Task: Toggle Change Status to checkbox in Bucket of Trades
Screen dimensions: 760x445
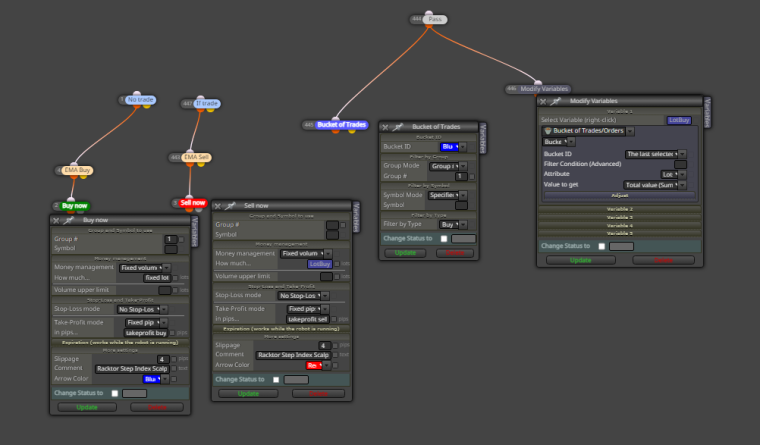Action: pos(444,238)
